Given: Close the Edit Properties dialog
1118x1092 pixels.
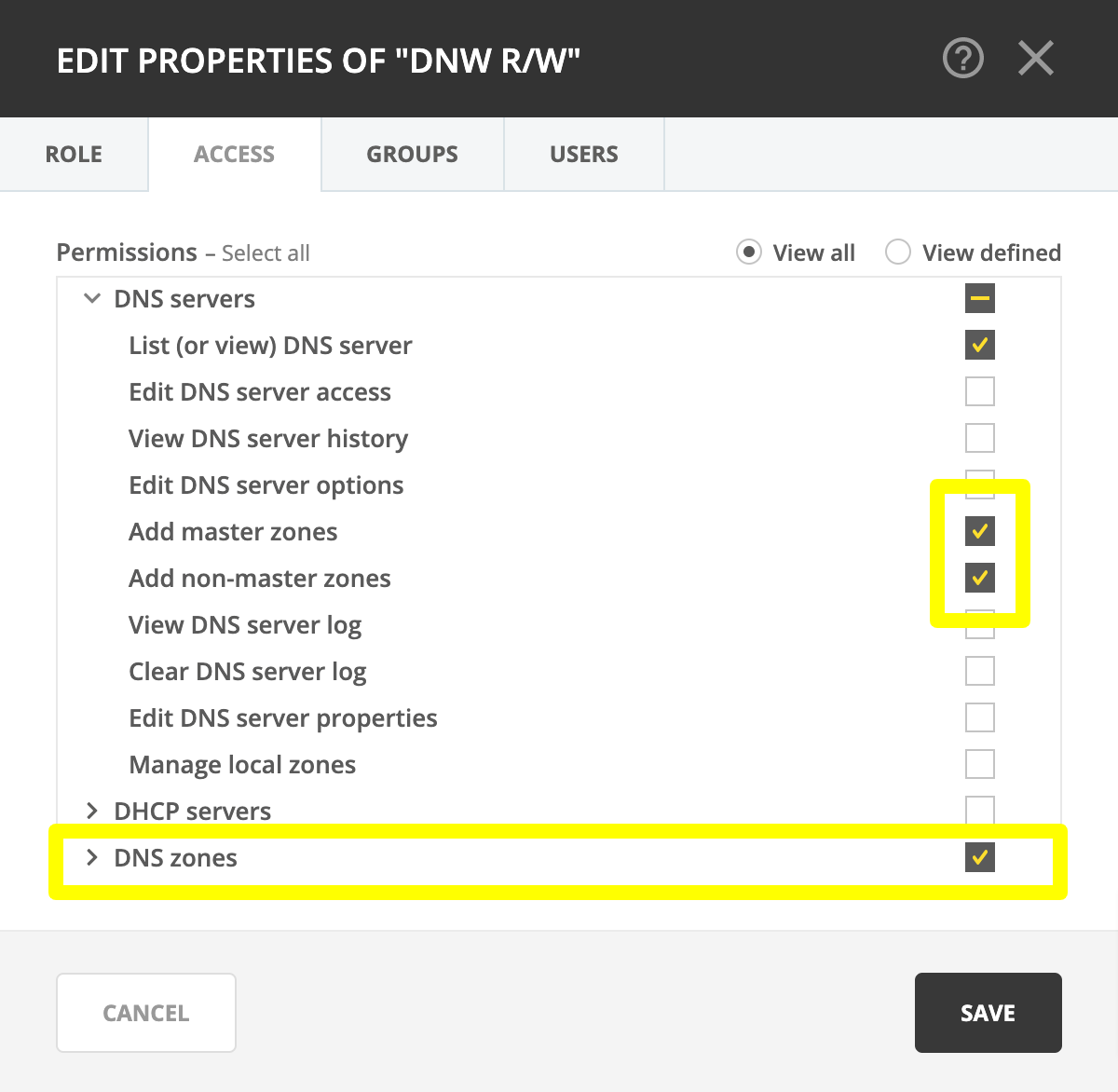Looking at the screenshot, I should pos(1035,59).
